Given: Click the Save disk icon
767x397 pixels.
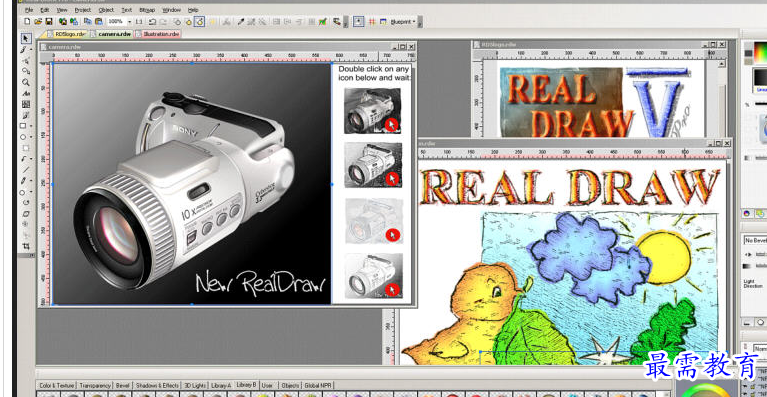Looking at the screenshot, I should click(x=49, y=22).
